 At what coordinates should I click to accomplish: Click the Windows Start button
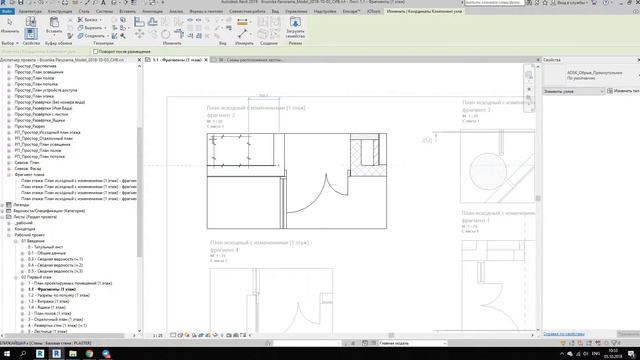coord(7,353)
